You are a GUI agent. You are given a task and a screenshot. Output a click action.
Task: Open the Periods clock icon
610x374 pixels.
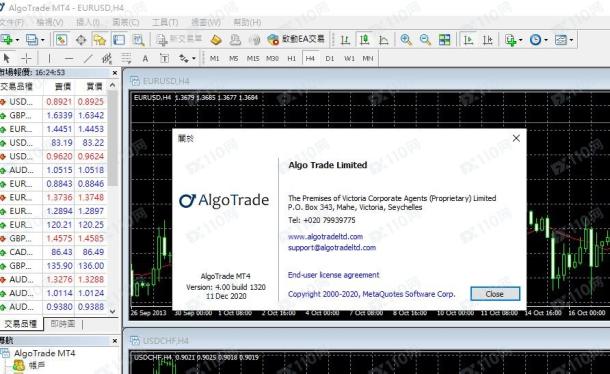coord(536,40)
